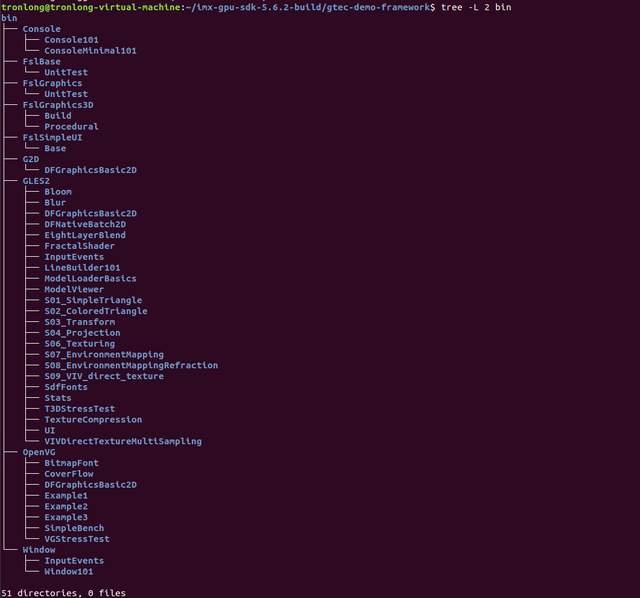
Task: Select the CoverFlow entry
Action: click(x=68, y=474)
